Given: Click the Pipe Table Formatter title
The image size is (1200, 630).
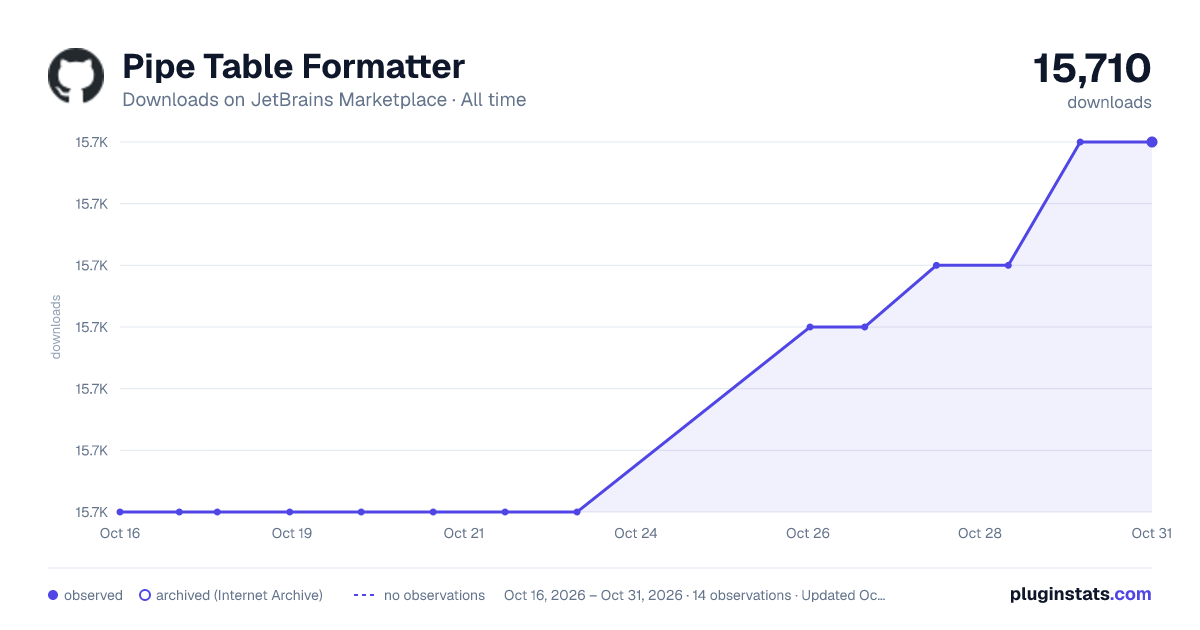Looking at the screenshot, I should pos(293,67).
